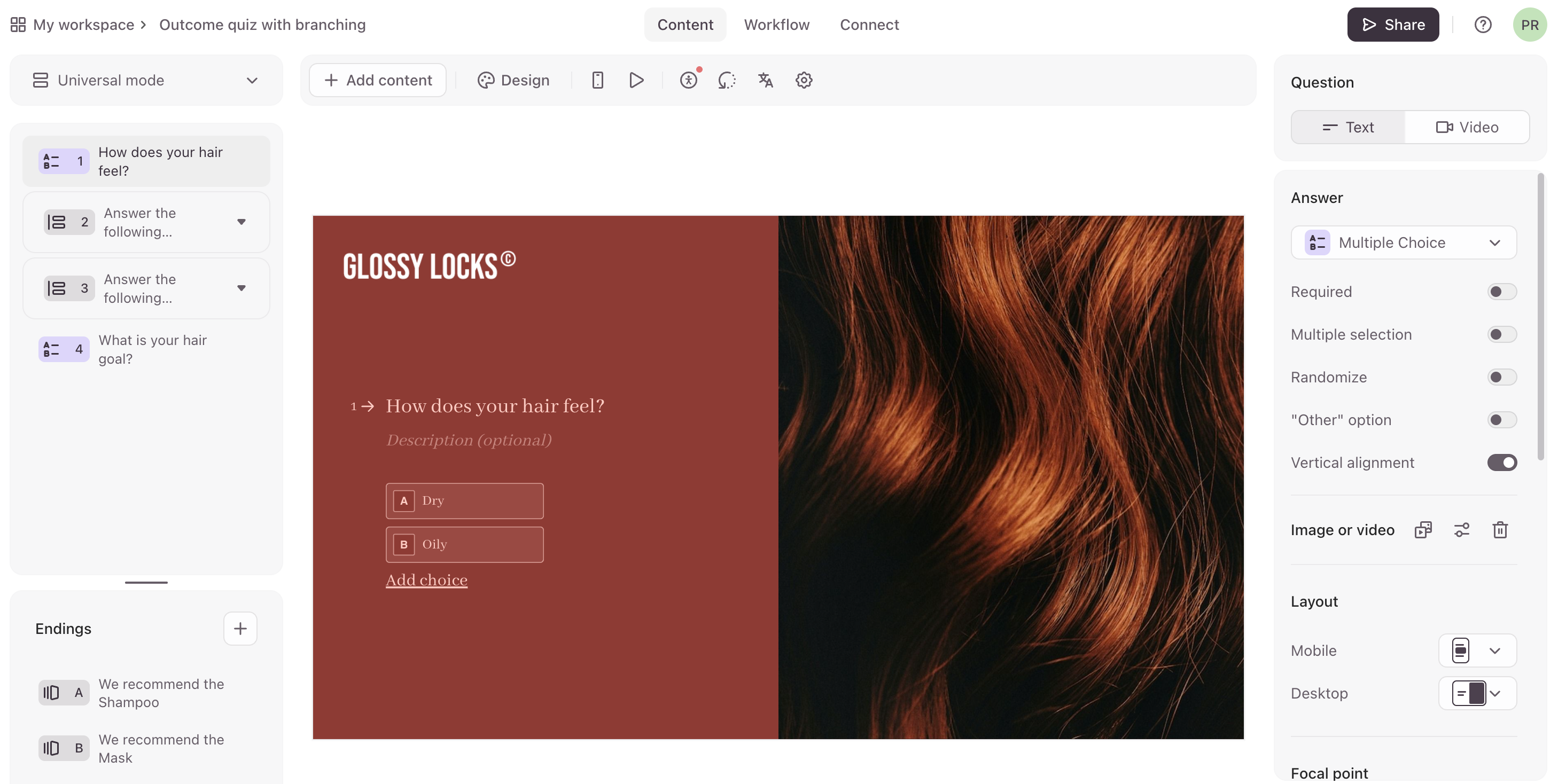The width and height of the screenshot is (1558, 784).
Task: Open the Design panel button
Action: 513,81
